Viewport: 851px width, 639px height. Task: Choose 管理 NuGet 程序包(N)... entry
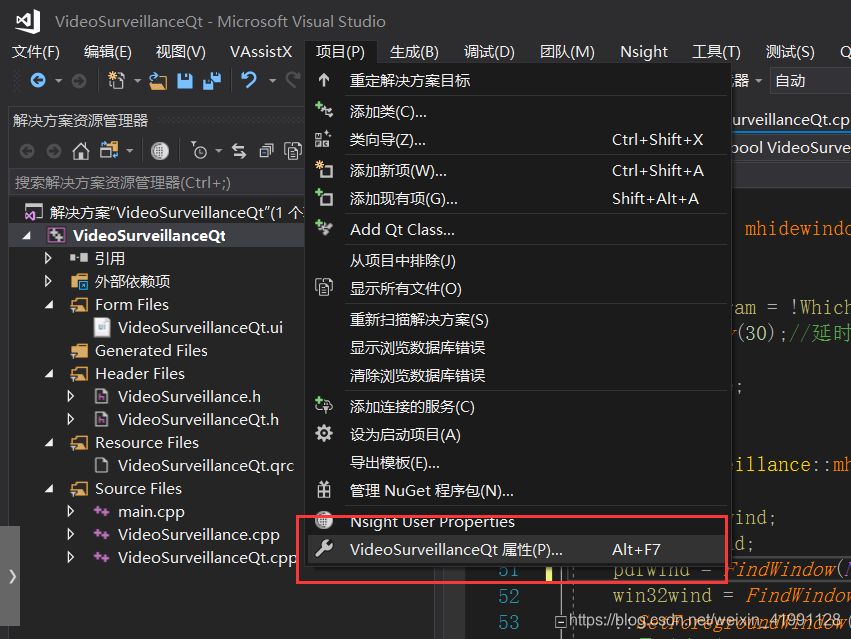(518, 491)
